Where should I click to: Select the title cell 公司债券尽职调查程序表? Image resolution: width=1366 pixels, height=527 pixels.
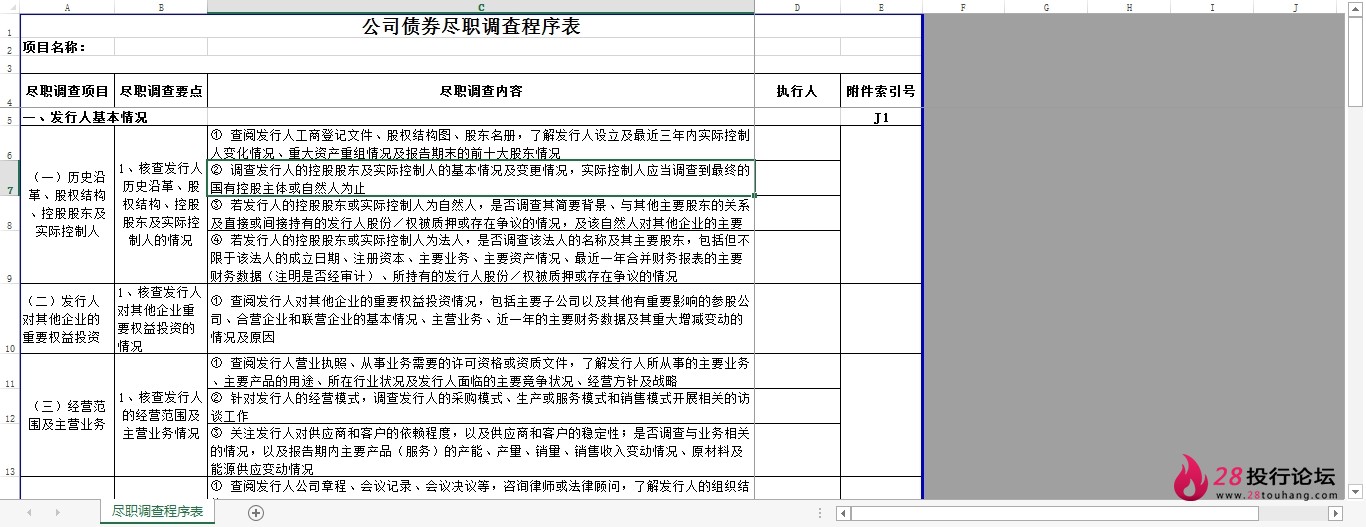pos(471,26)
